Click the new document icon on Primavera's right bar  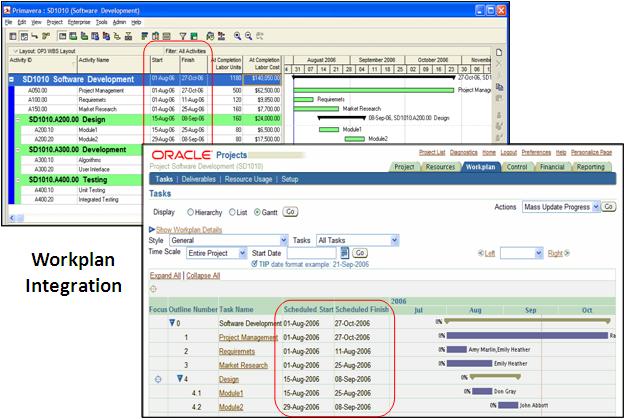point(499,53)
